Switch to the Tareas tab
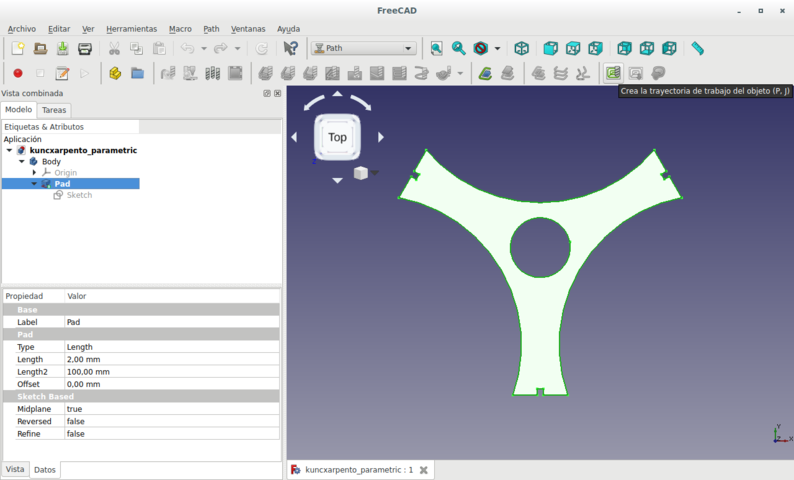Viewport: 794px width, 480px height. click(54, 110)
